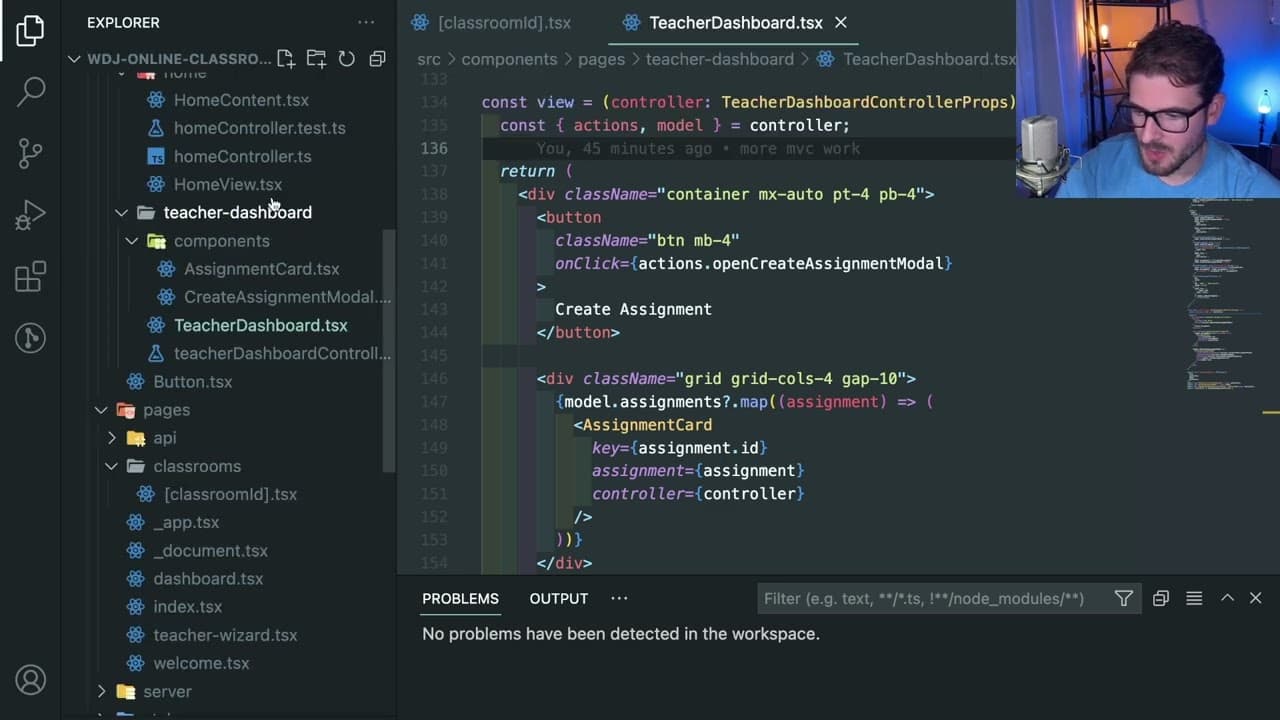Open HomeContent.tsx in the Explorer
The image size is (1280, 720).
pyautogui.click(x=241, y=100)
